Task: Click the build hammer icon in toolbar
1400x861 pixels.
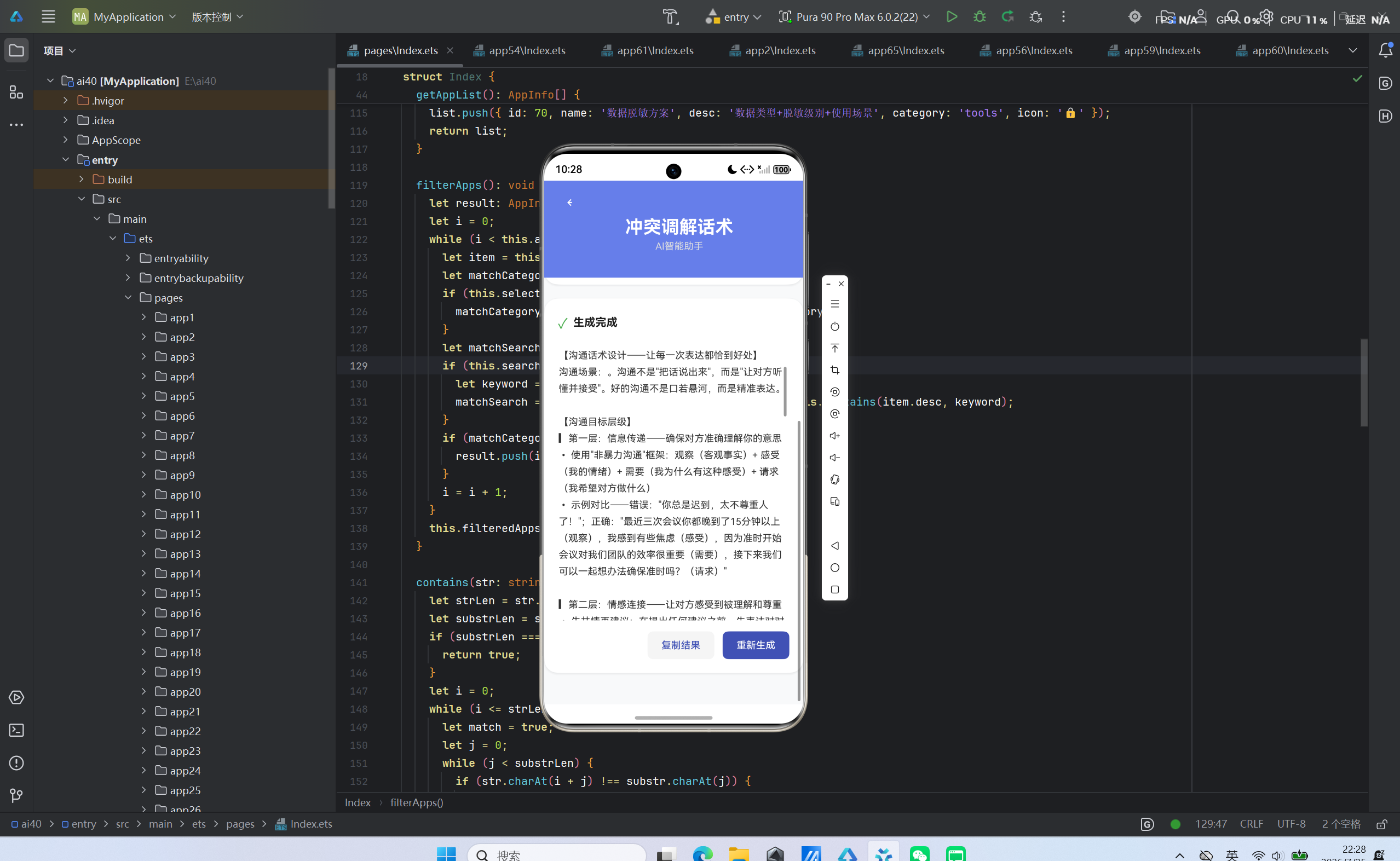Action: point(670,16)
